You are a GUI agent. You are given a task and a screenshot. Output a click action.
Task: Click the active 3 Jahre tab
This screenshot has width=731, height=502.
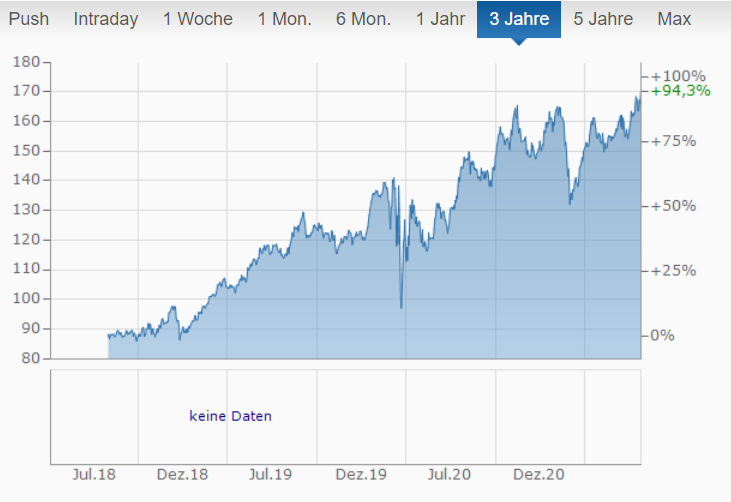click(x=519, y=19)
